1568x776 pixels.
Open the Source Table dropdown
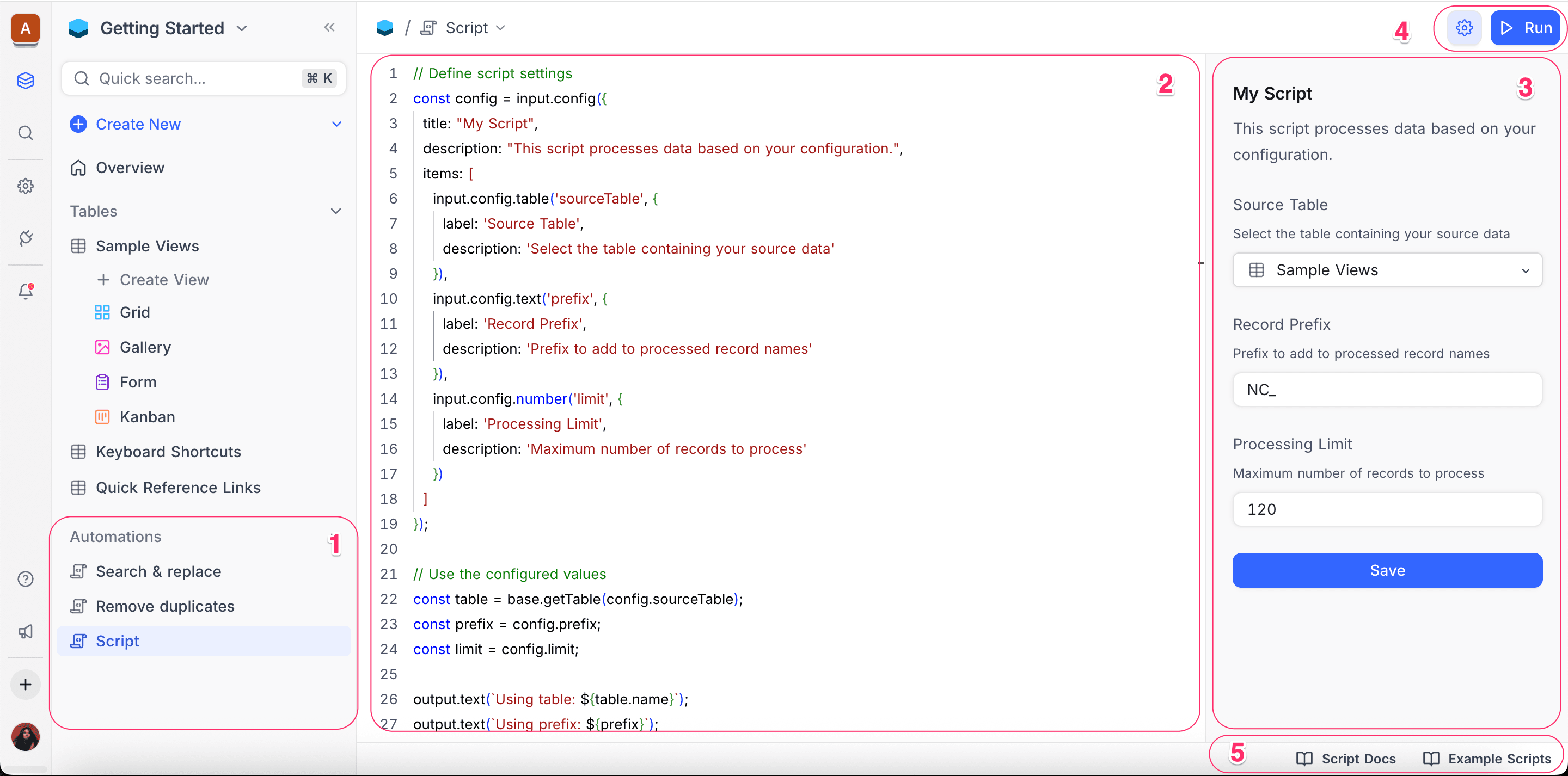[1387, 270]
